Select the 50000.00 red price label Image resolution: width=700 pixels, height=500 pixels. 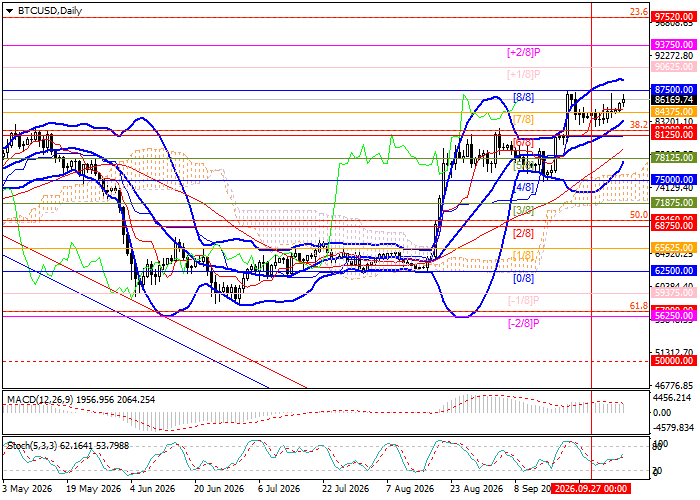coord(674,361)
